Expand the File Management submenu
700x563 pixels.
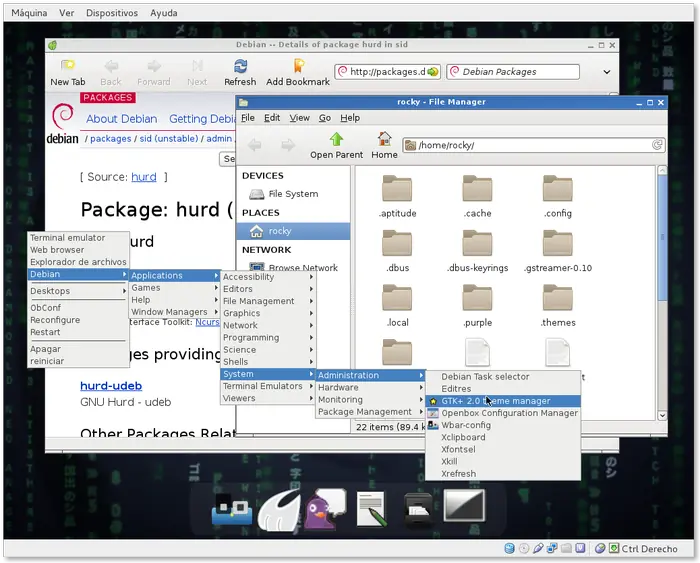(268, 301)
